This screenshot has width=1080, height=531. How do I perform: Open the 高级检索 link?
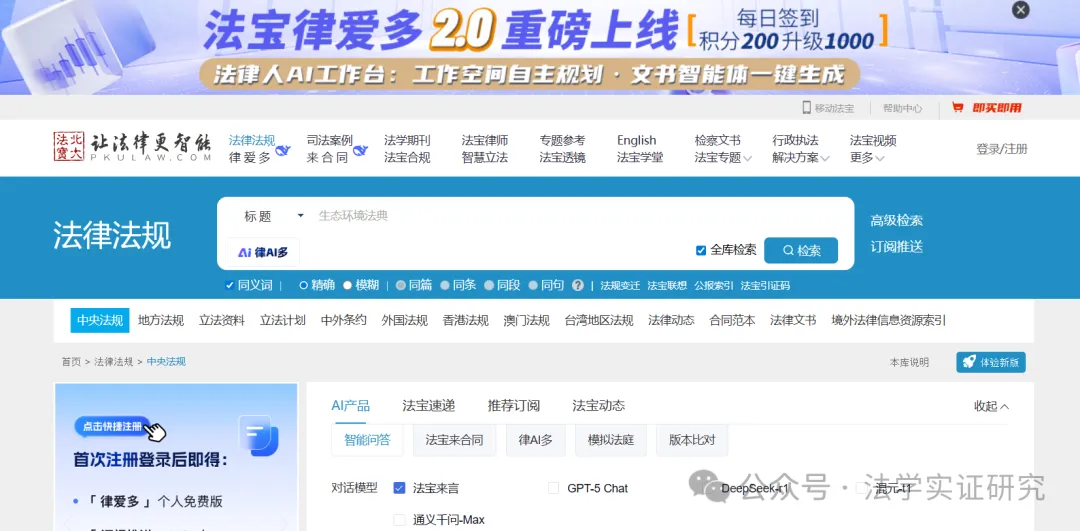(x=896, y=220)
